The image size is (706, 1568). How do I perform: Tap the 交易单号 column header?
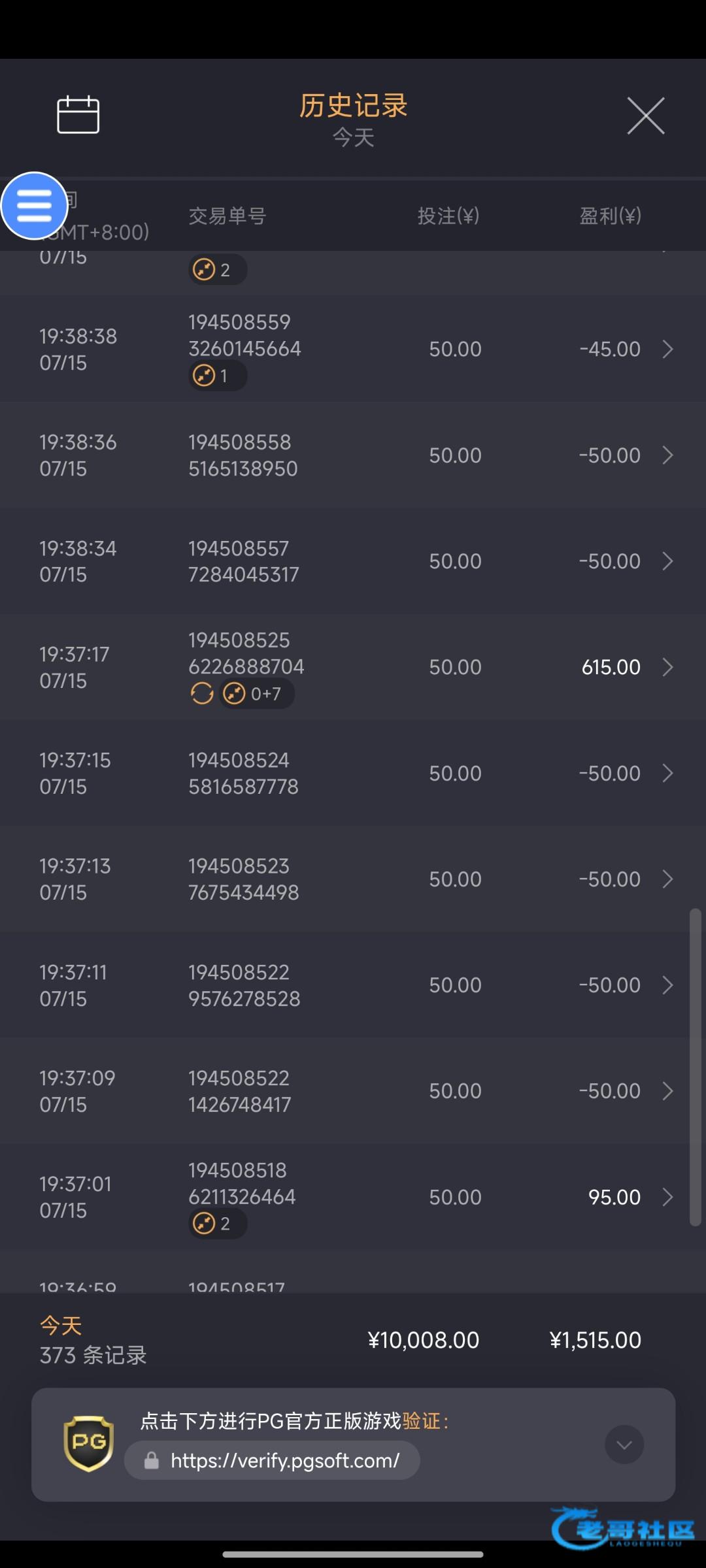pos(227,216)
